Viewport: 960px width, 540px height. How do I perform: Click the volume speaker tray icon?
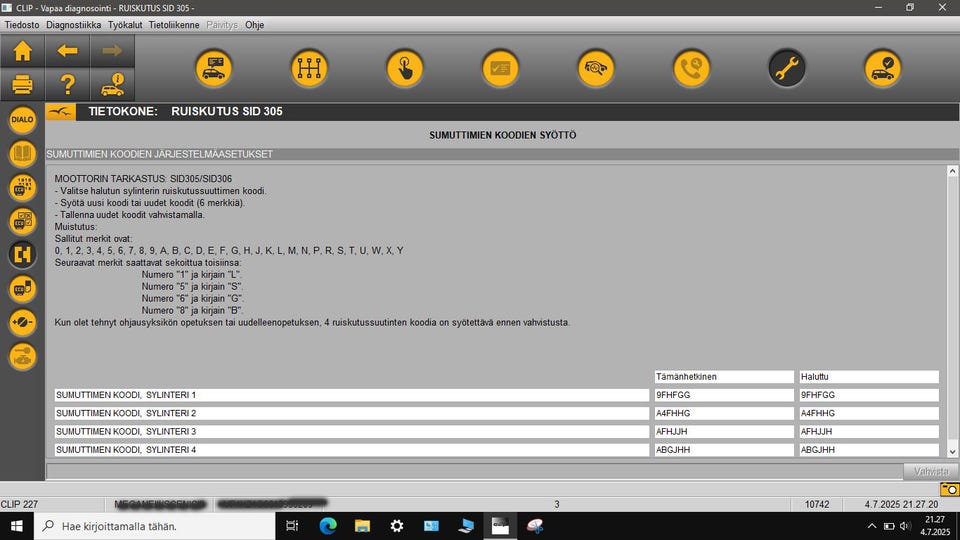(x=906, y=527)
